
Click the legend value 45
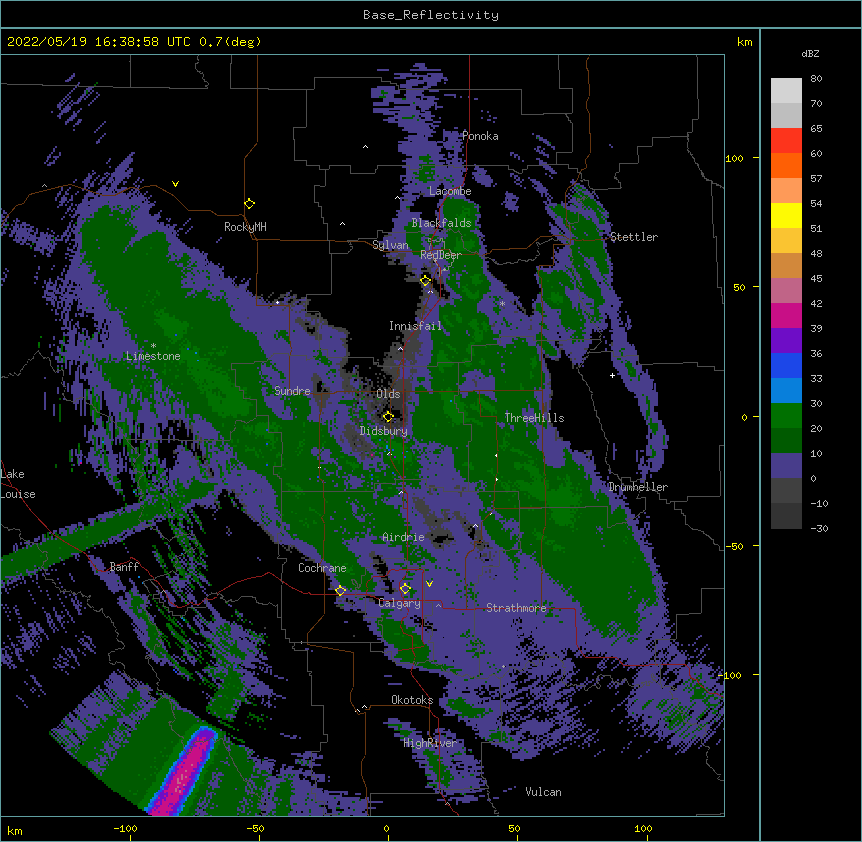(816, 278)
